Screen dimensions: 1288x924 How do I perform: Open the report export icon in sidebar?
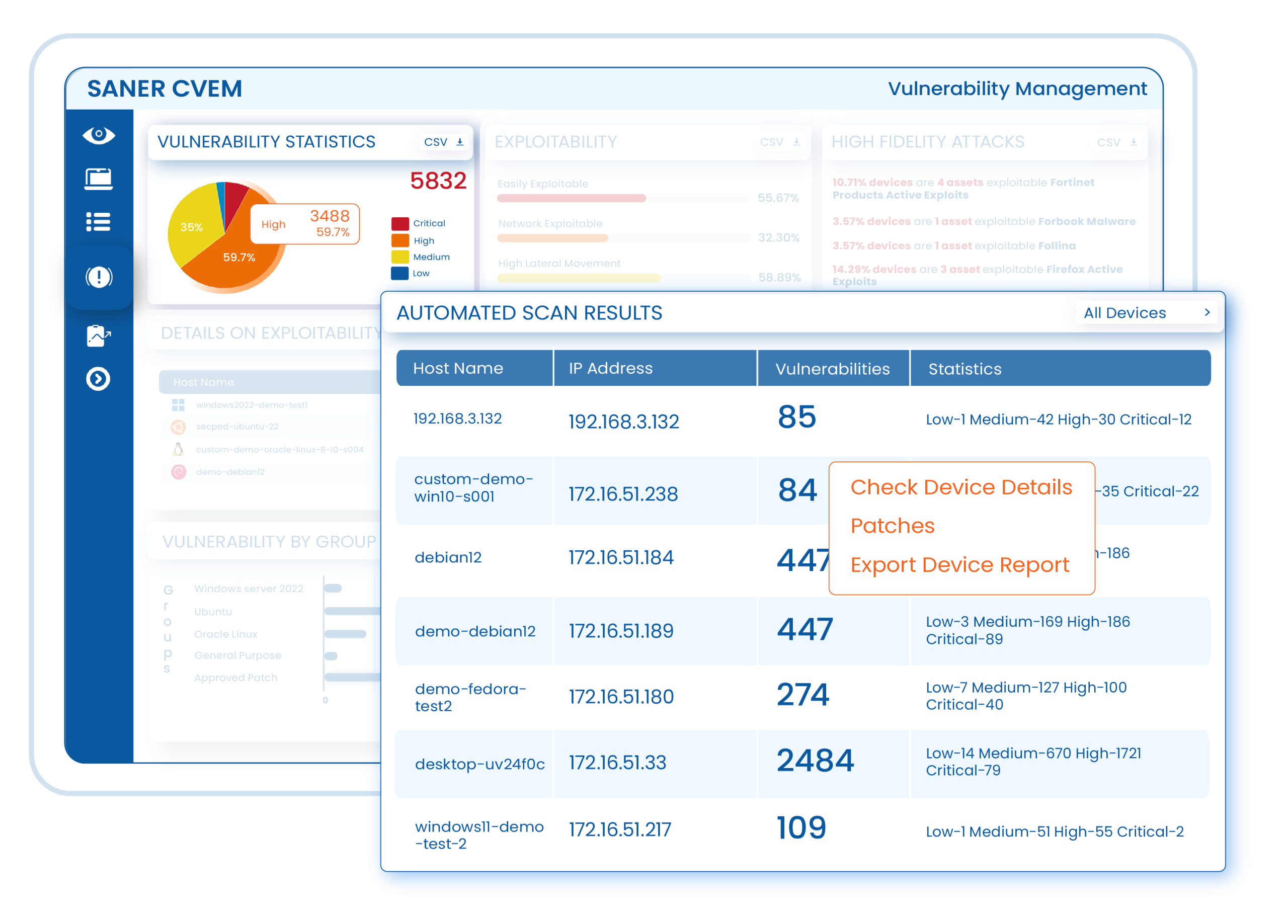(x=98, y=335)
